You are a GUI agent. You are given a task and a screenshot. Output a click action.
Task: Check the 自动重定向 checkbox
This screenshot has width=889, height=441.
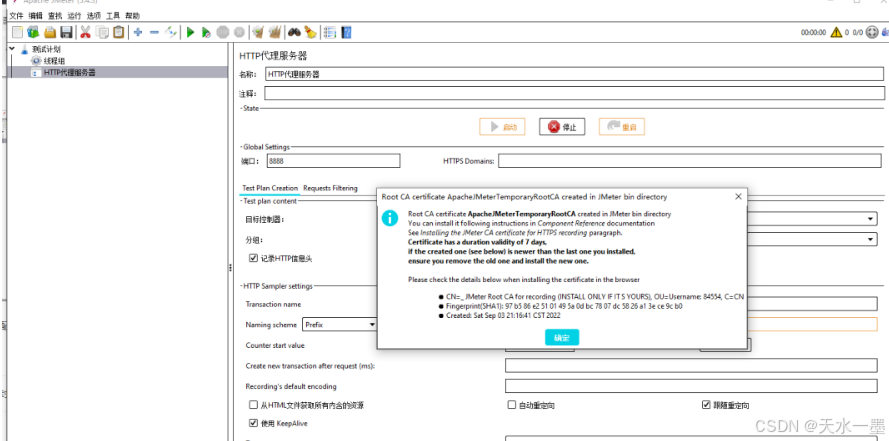click(x=512, y=405)
